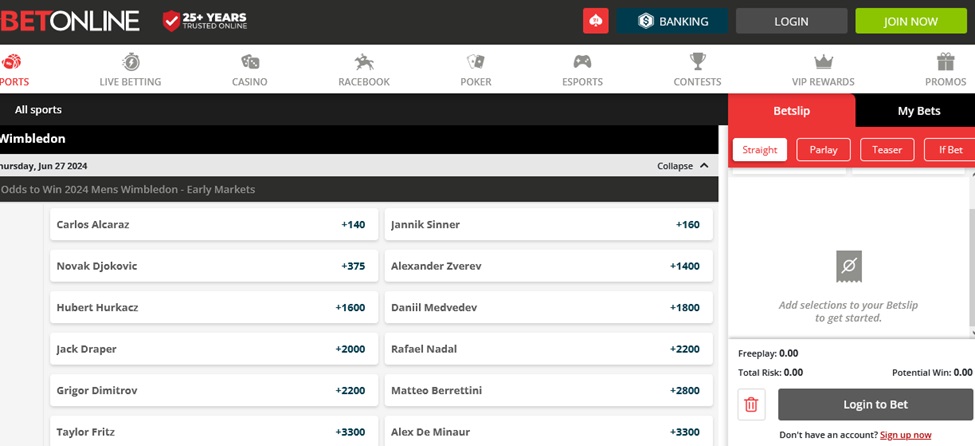Select the Teaser bet type

[x=887, y=150]
